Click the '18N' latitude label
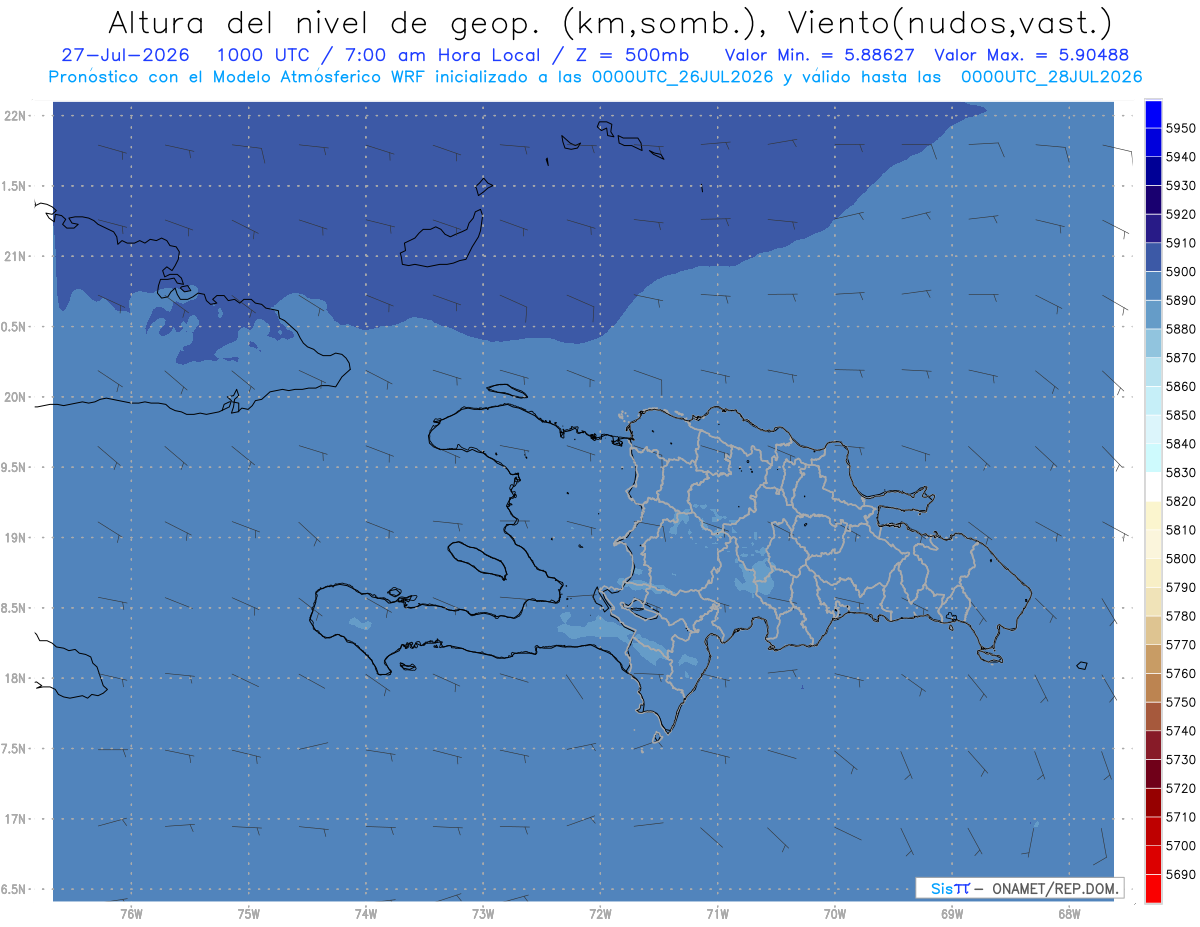Viewport: 1200px width, 927px height. (x=16, y=678)
